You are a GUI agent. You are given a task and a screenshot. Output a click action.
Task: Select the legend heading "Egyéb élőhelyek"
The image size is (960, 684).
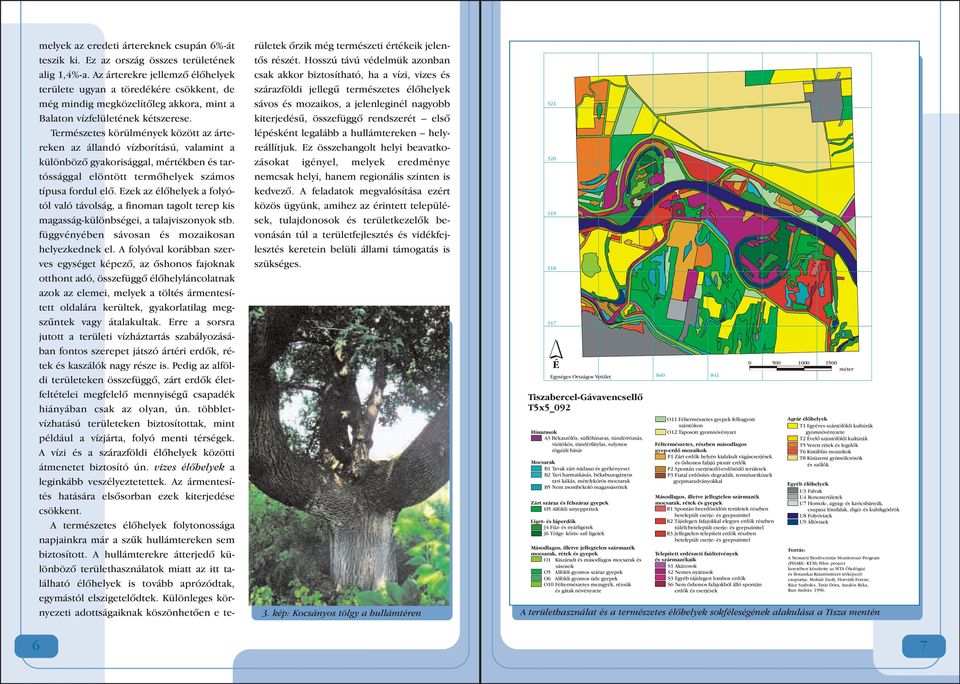point(808,484)
